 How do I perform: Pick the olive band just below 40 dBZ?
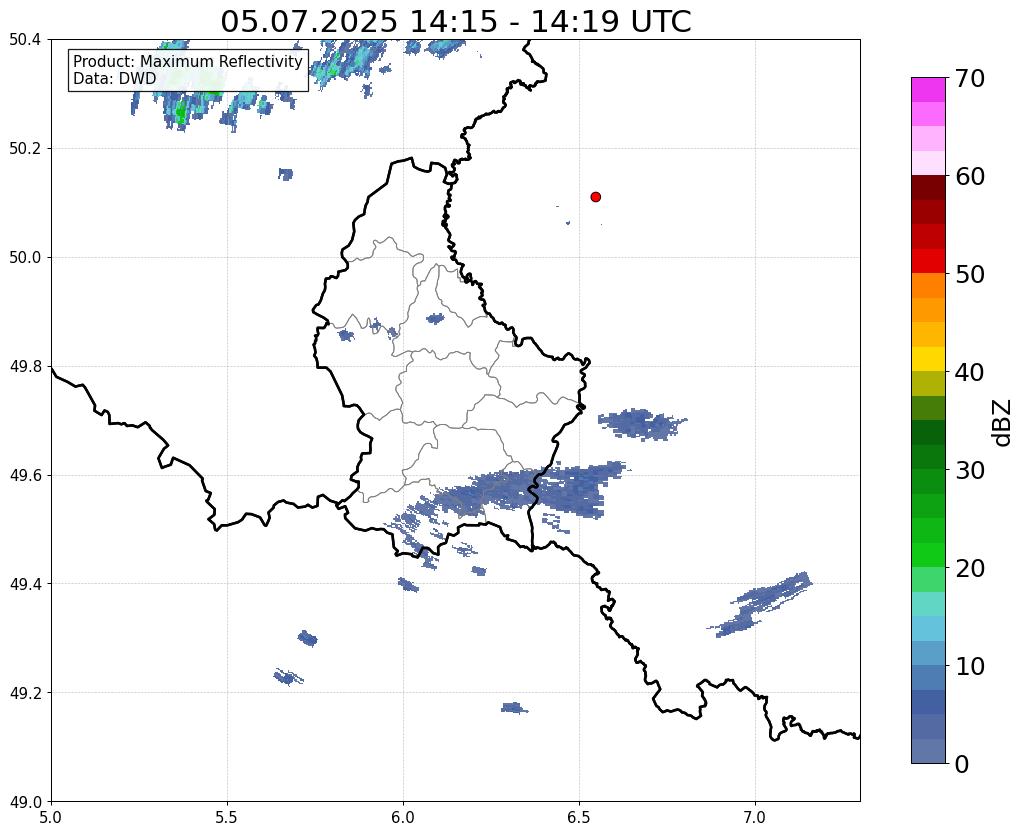928,384
